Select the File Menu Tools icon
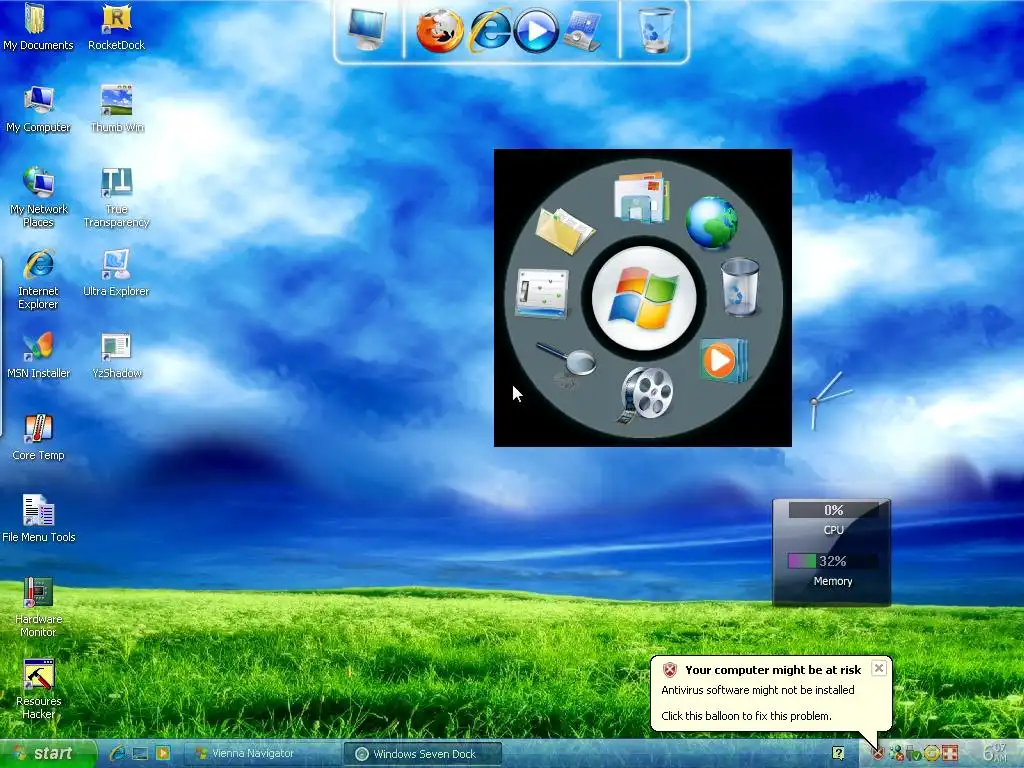This screenshot has height=768, width=1024. pyautogui.click(x=38, y=519)
